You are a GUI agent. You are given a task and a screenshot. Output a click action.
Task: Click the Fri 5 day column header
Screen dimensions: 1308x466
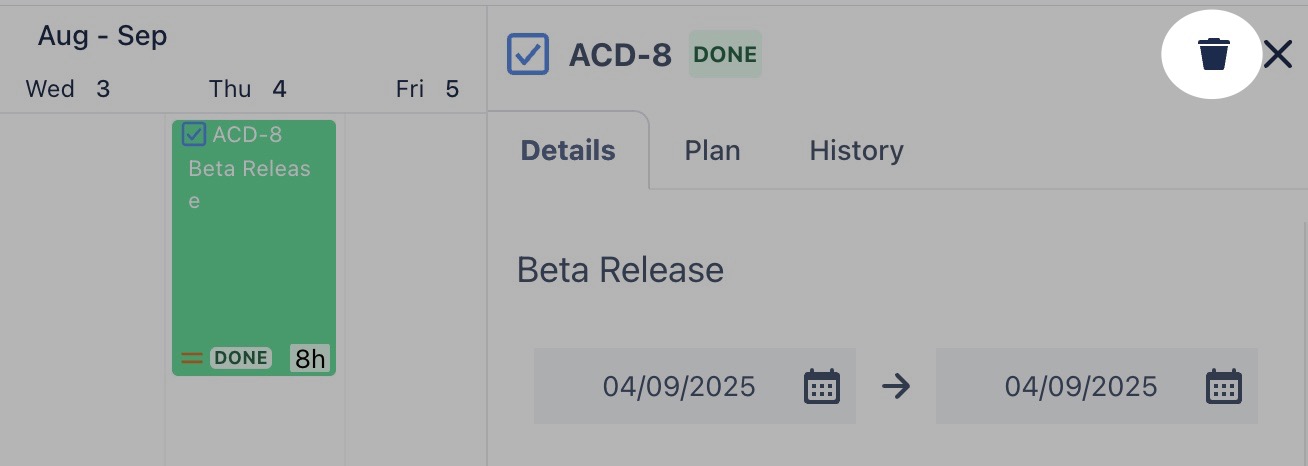click(427, 89)
